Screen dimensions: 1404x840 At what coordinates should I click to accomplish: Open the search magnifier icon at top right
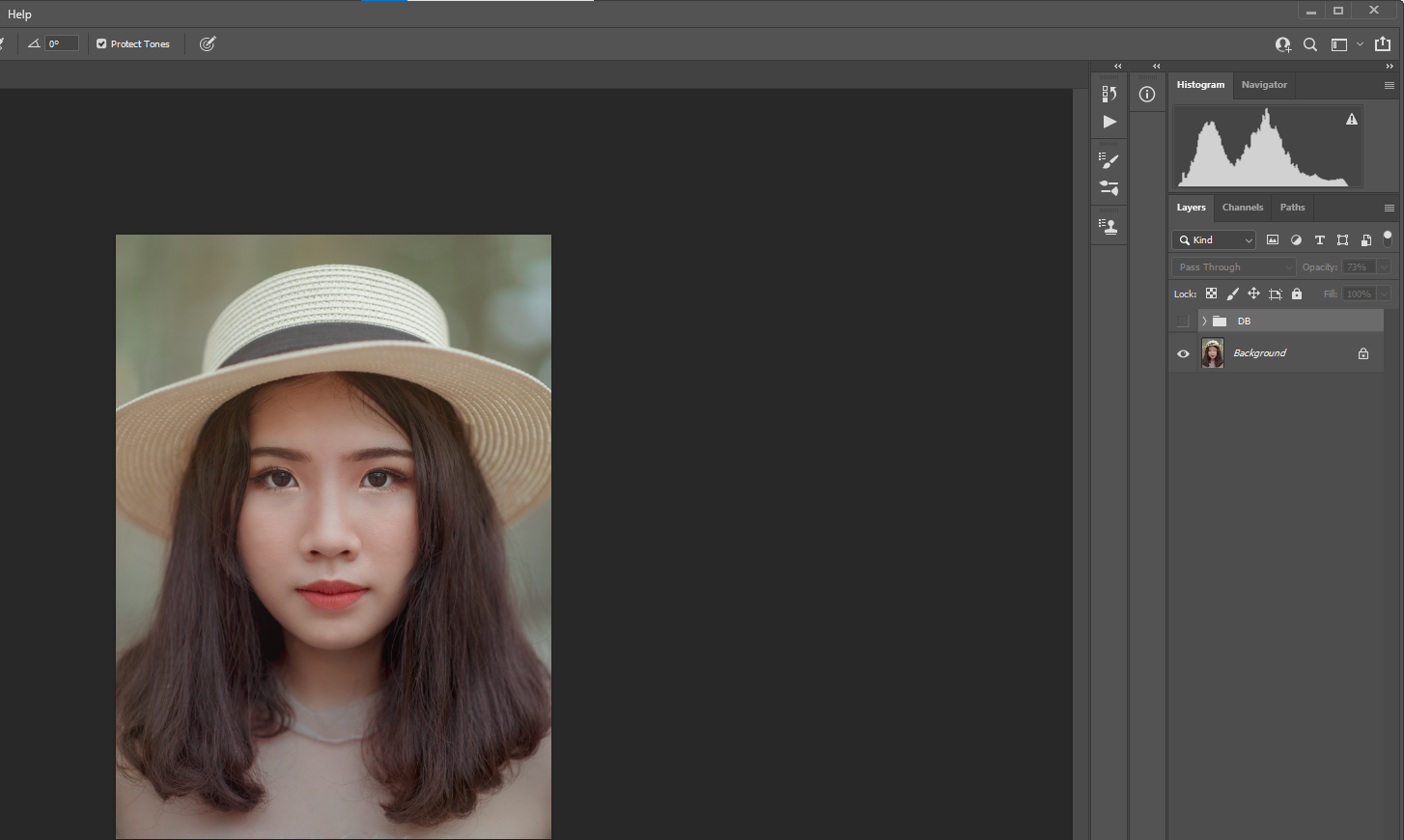[x=1310, y=44]
